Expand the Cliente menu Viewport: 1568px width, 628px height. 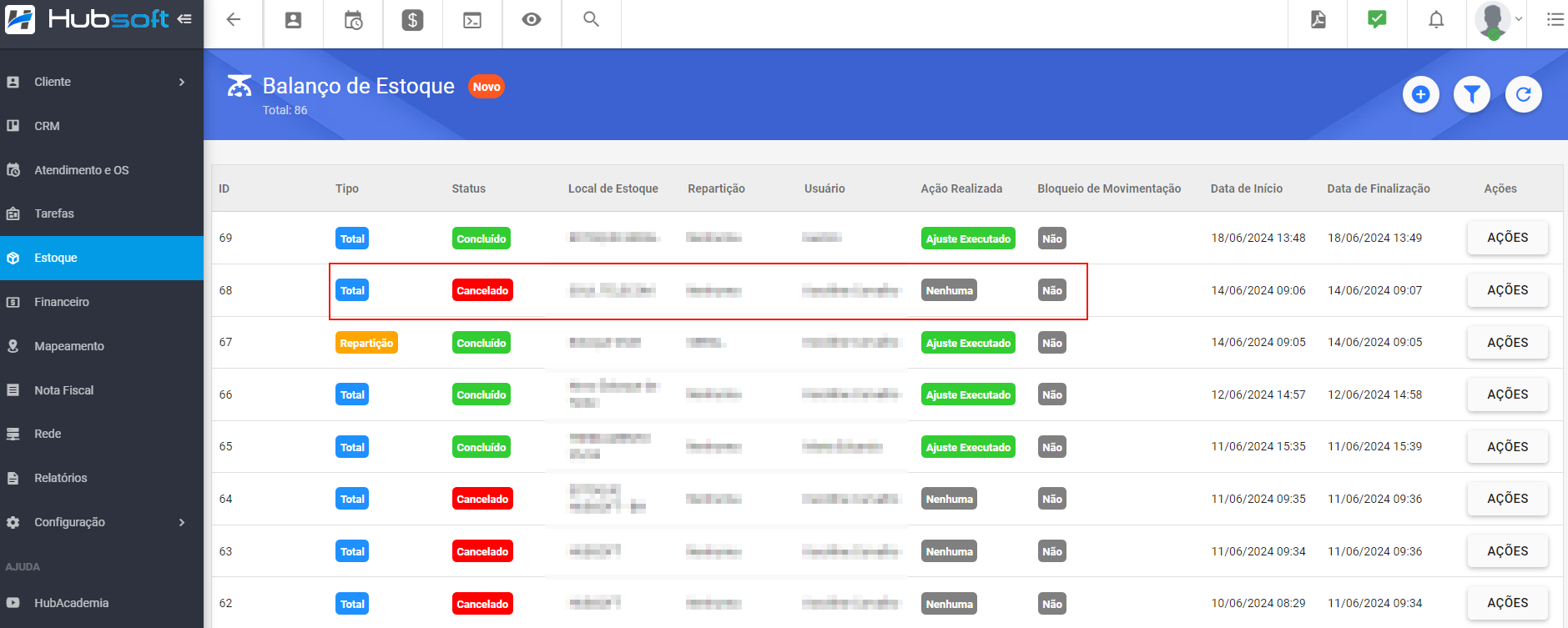[102, 82]
